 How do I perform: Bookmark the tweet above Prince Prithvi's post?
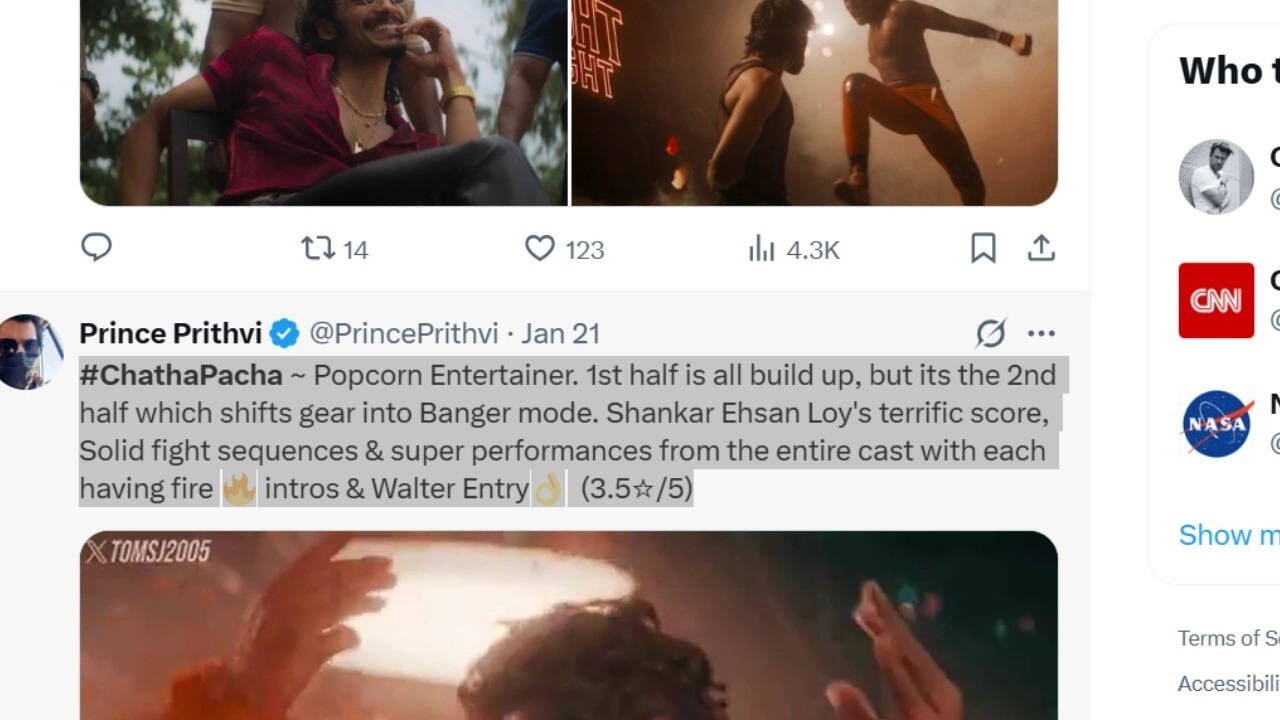pos(983,248)
